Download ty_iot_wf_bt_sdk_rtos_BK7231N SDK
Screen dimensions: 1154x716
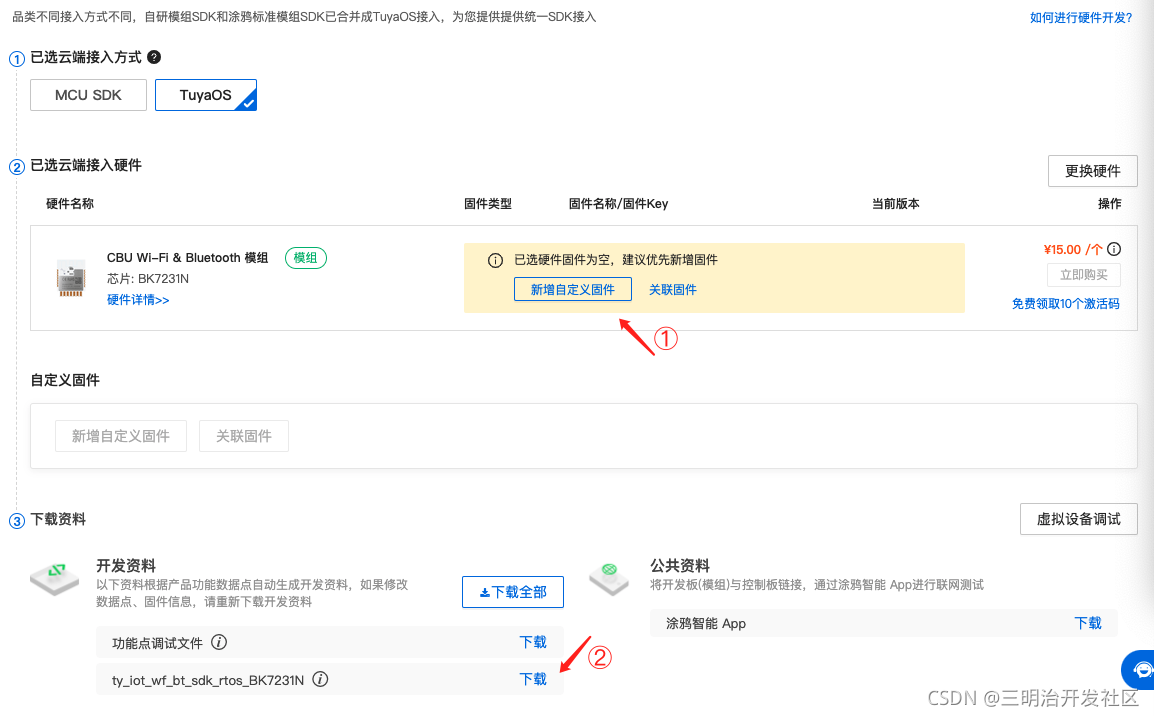(x=533, y=679)
